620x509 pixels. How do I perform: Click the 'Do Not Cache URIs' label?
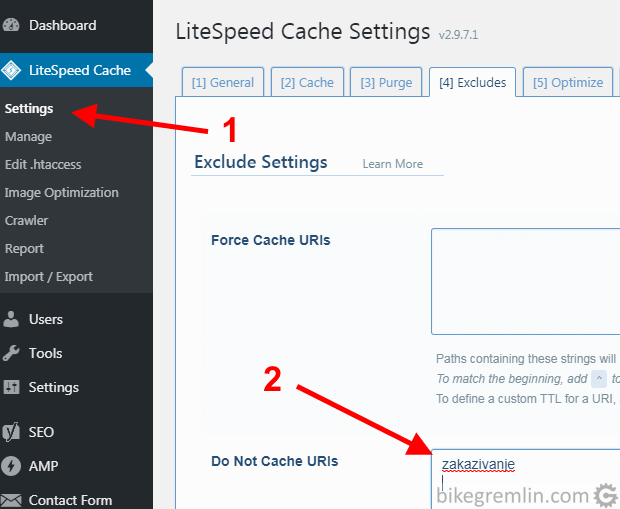[x=275, y=461]
